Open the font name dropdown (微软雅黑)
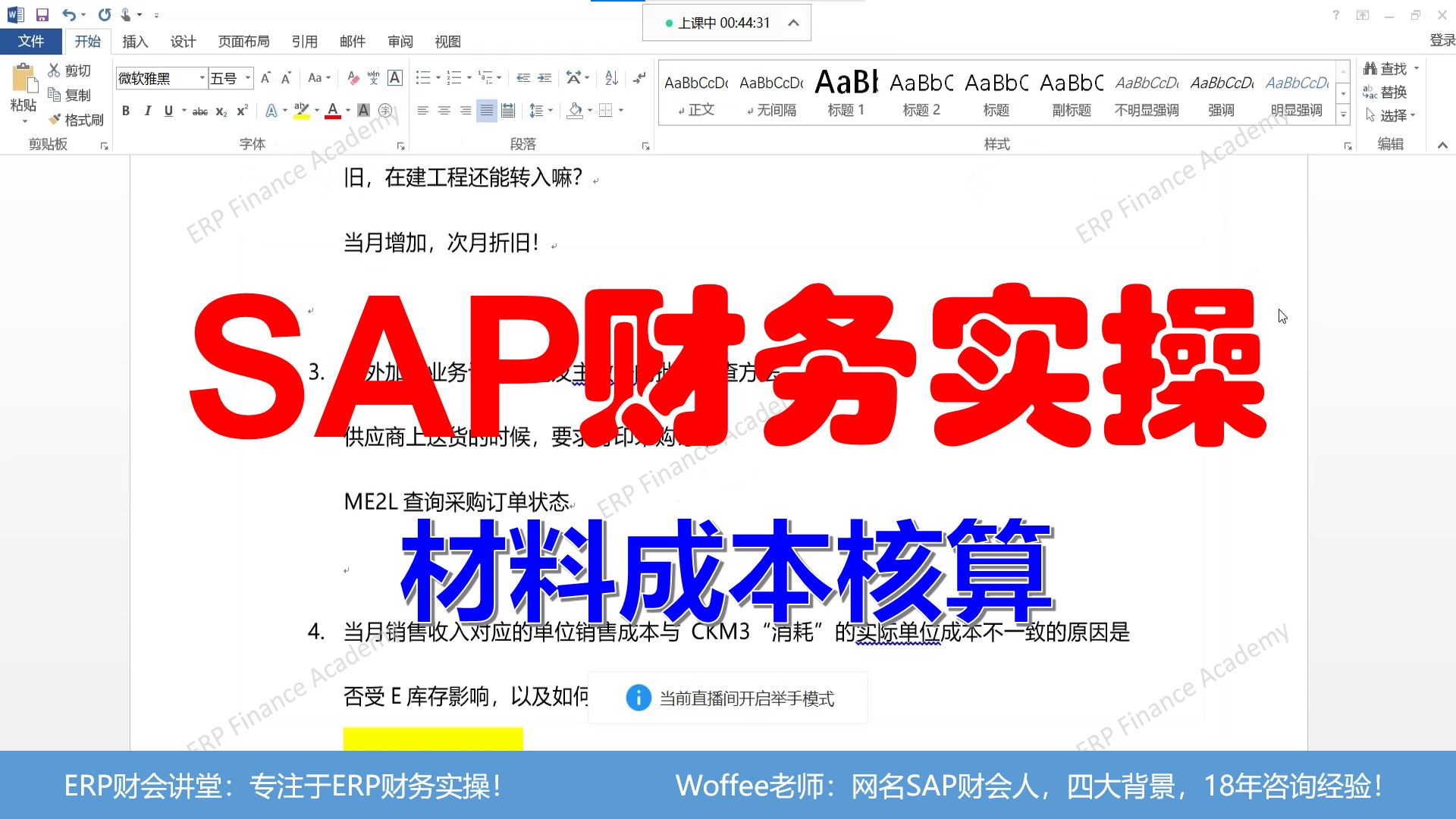Screen dimensions: 1456x819 coord(202,78)
